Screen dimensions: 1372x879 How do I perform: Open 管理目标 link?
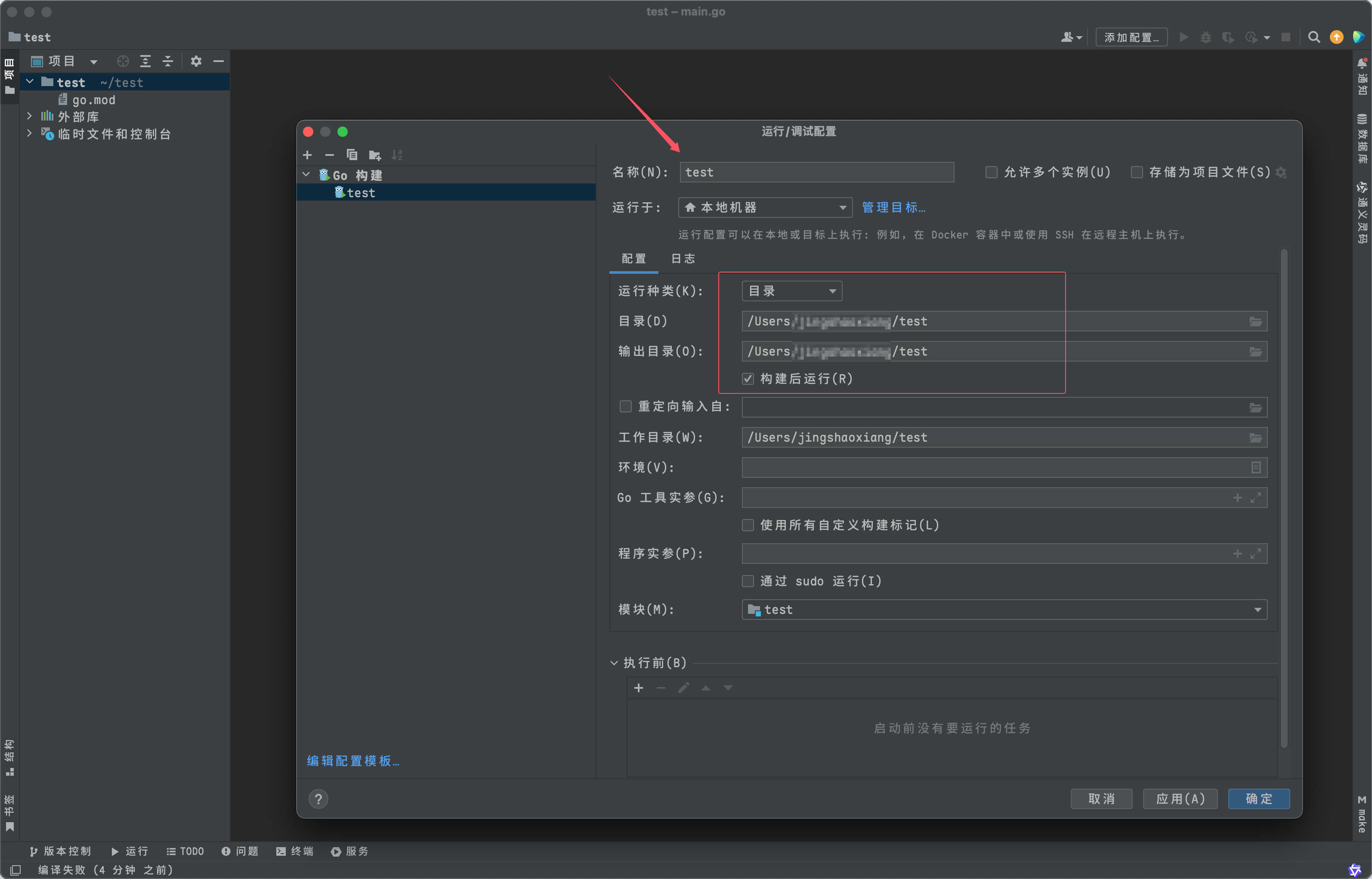[x=893, y=207]
